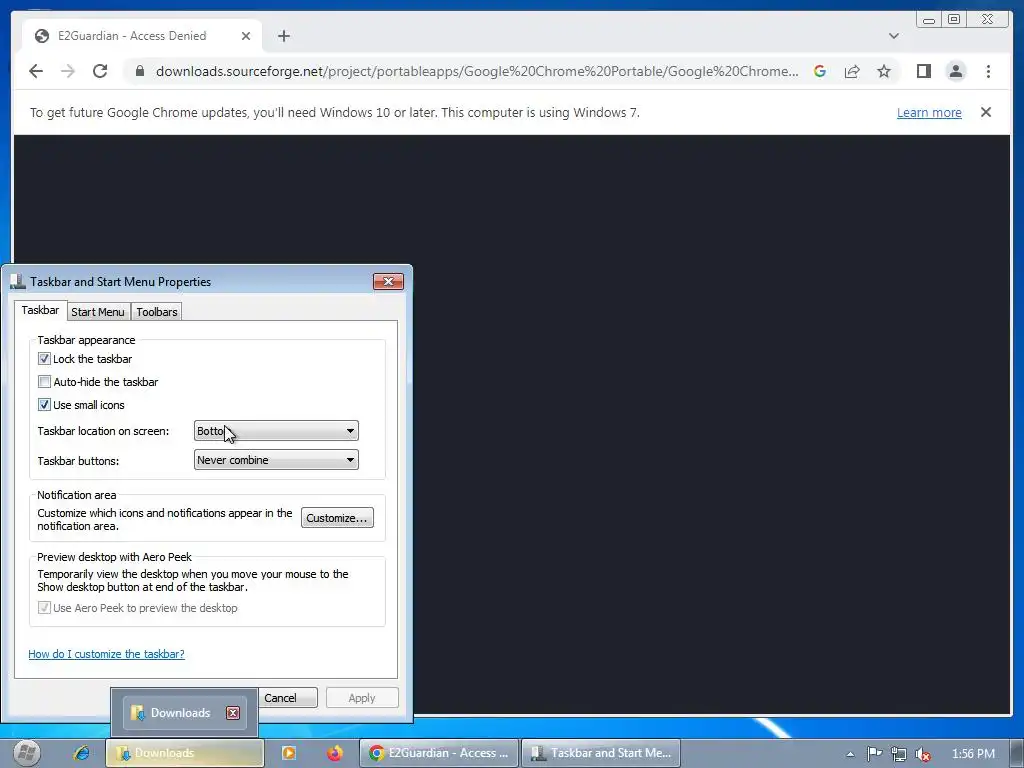Open the clock showing 1:56 PM
Viewport: 1024px width, 768px height.
click(973, 754)
